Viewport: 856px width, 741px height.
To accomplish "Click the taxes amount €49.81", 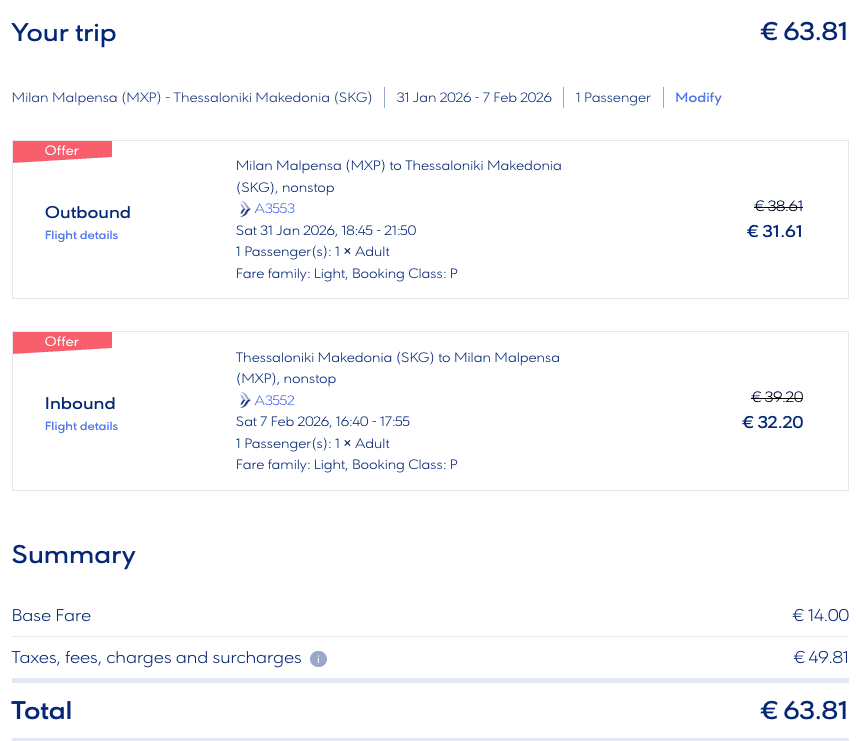I will 820,658.
